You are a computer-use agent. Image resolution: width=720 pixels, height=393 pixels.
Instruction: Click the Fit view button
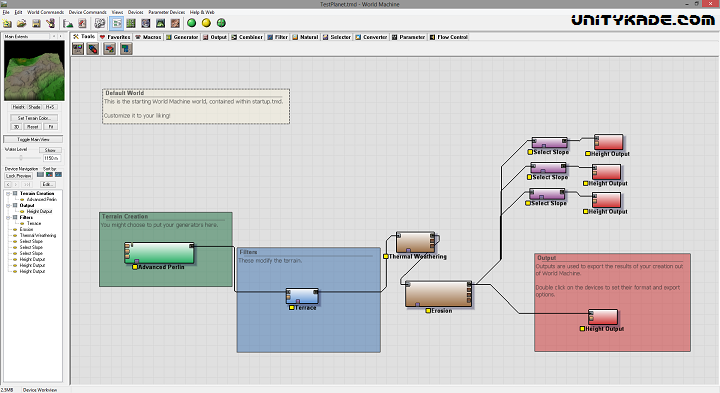click(51, 127)
